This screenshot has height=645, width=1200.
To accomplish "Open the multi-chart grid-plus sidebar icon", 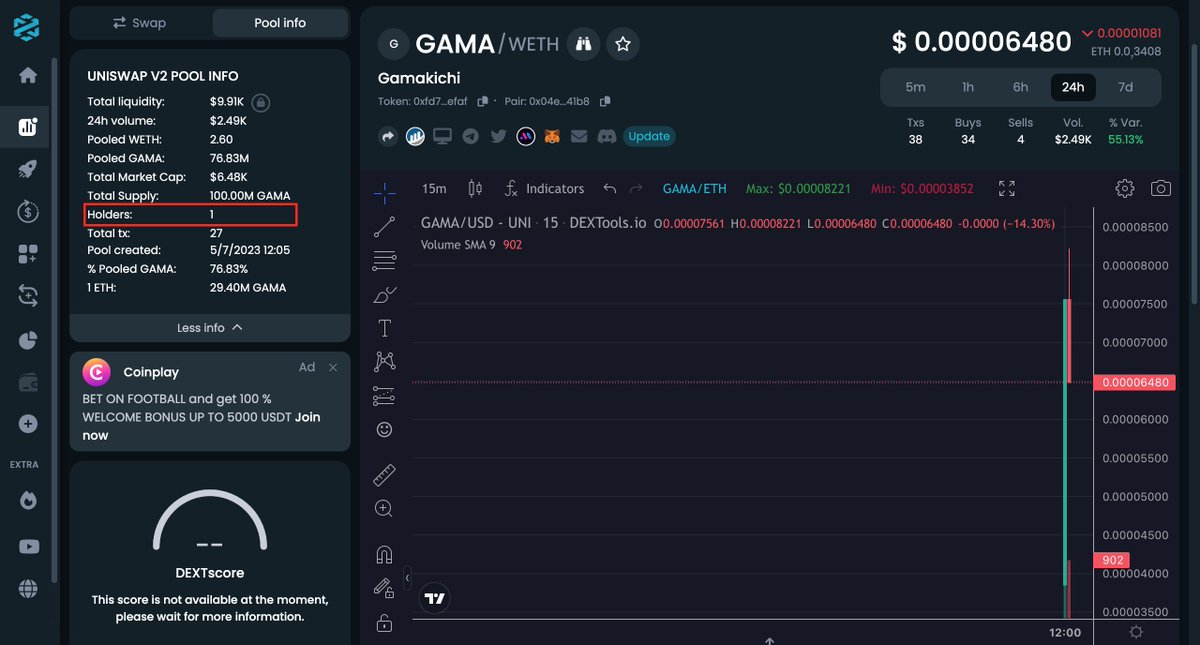I will tap(28, 254).
